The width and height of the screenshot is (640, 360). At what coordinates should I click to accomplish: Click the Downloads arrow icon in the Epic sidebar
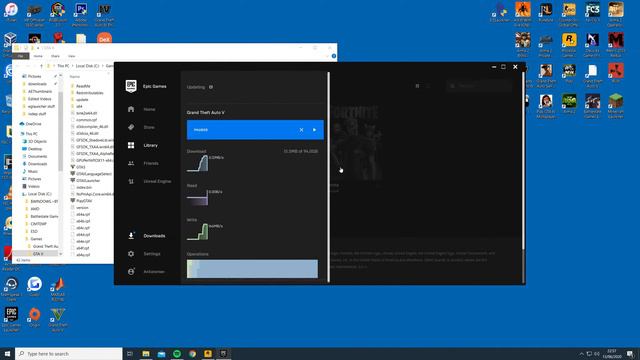(x=131, y=236)
